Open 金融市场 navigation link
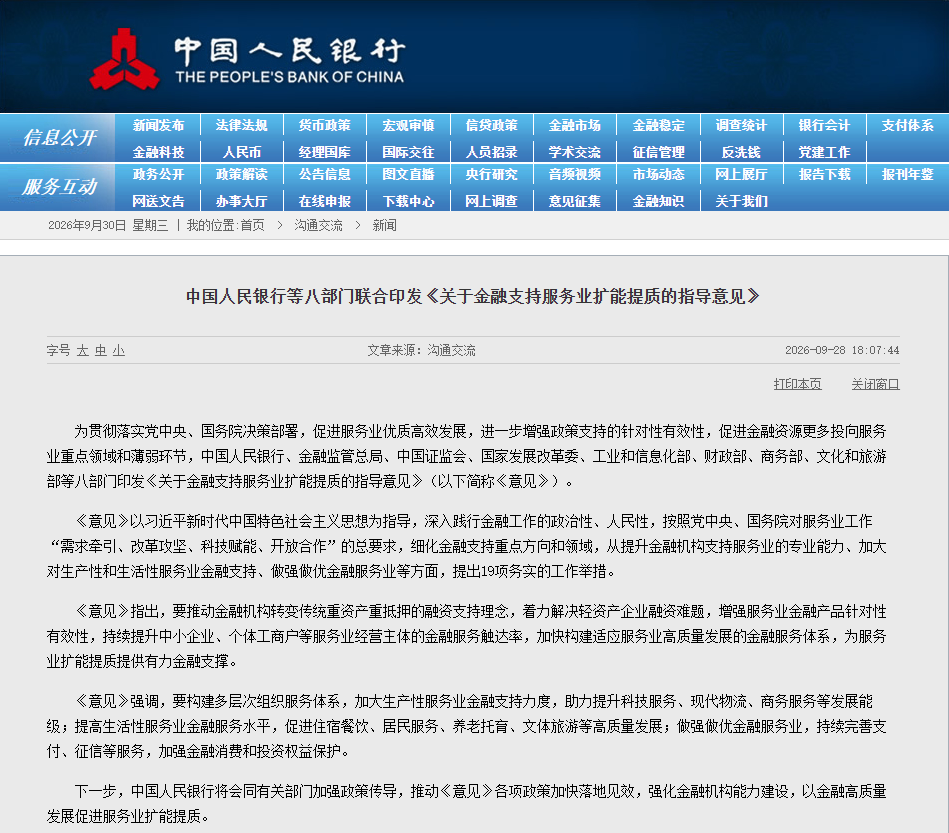This screenshot has height=833, width=949. pyautogui.click(x=574, y=125)
